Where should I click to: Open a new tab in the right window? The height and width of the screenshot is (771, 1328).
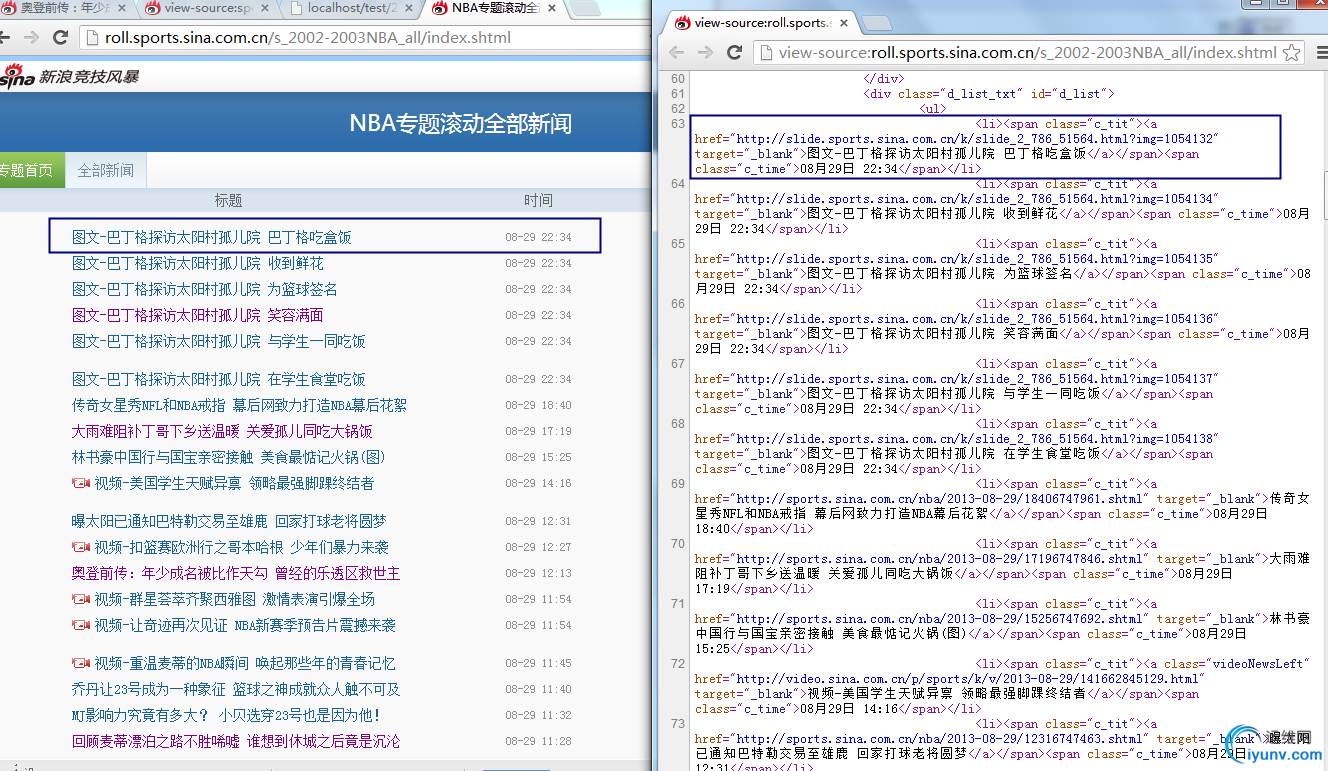(x=876, y=22)
